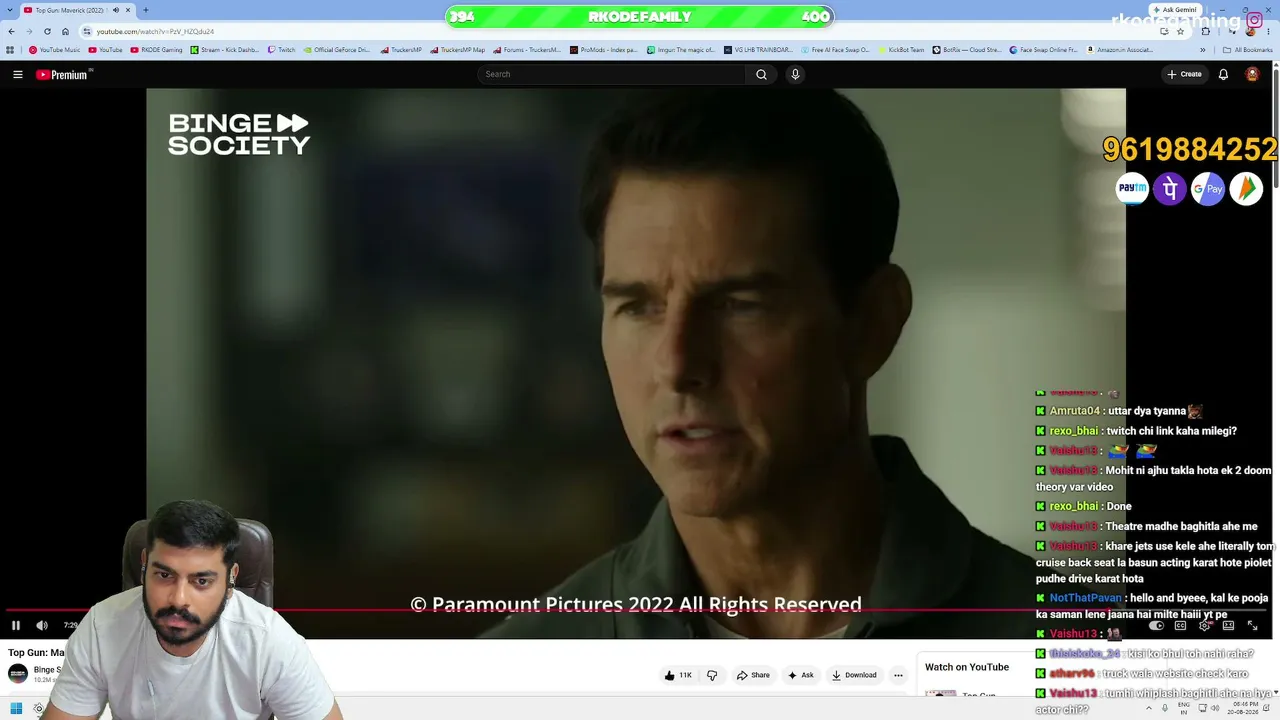Click the Ask button under the video

pos(800,675)
